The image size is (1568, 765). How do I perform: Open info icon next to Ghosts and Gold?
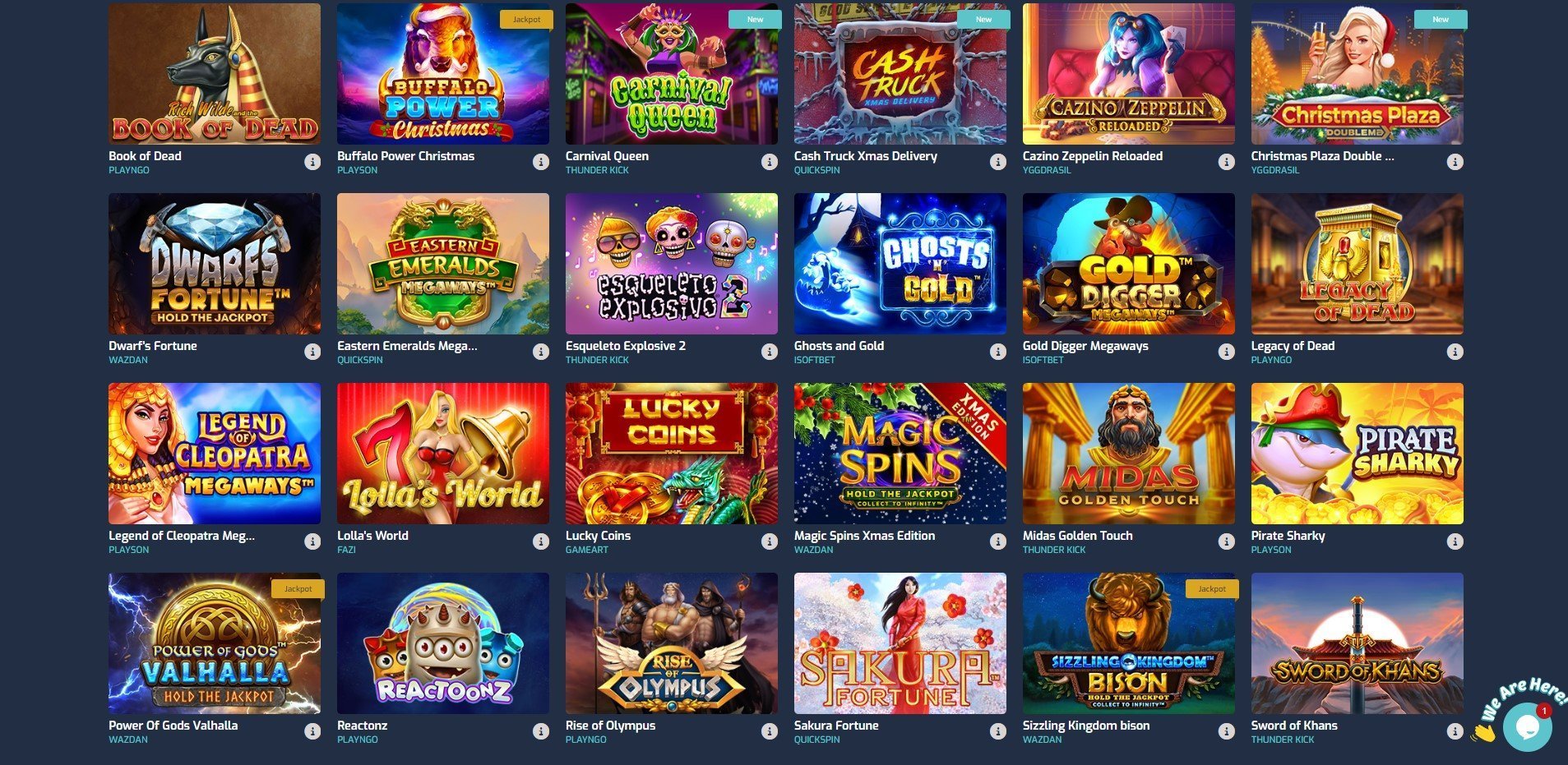click(998, 352)
